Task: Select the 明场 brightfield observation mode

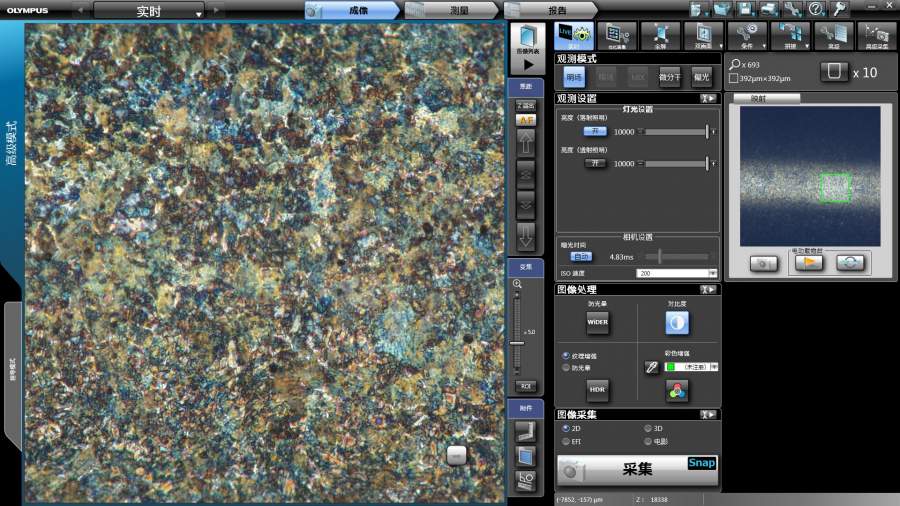Action: click(x=574, y=77)
